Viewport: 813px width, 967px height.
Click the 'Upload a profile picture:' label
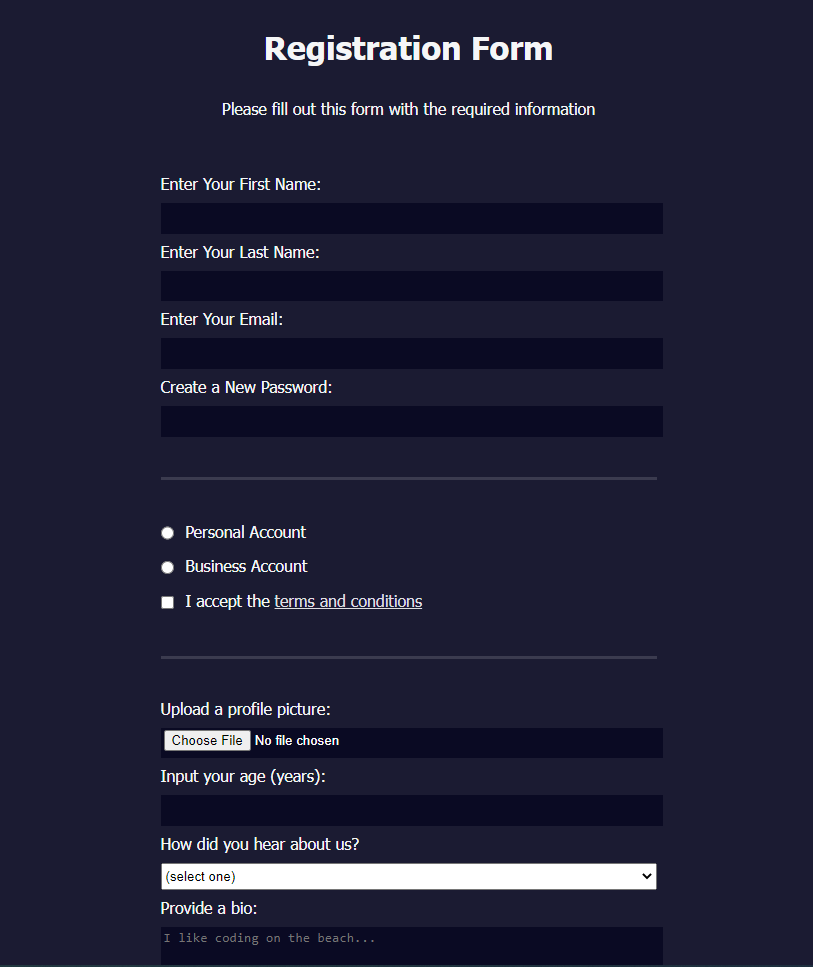(245, 708)
